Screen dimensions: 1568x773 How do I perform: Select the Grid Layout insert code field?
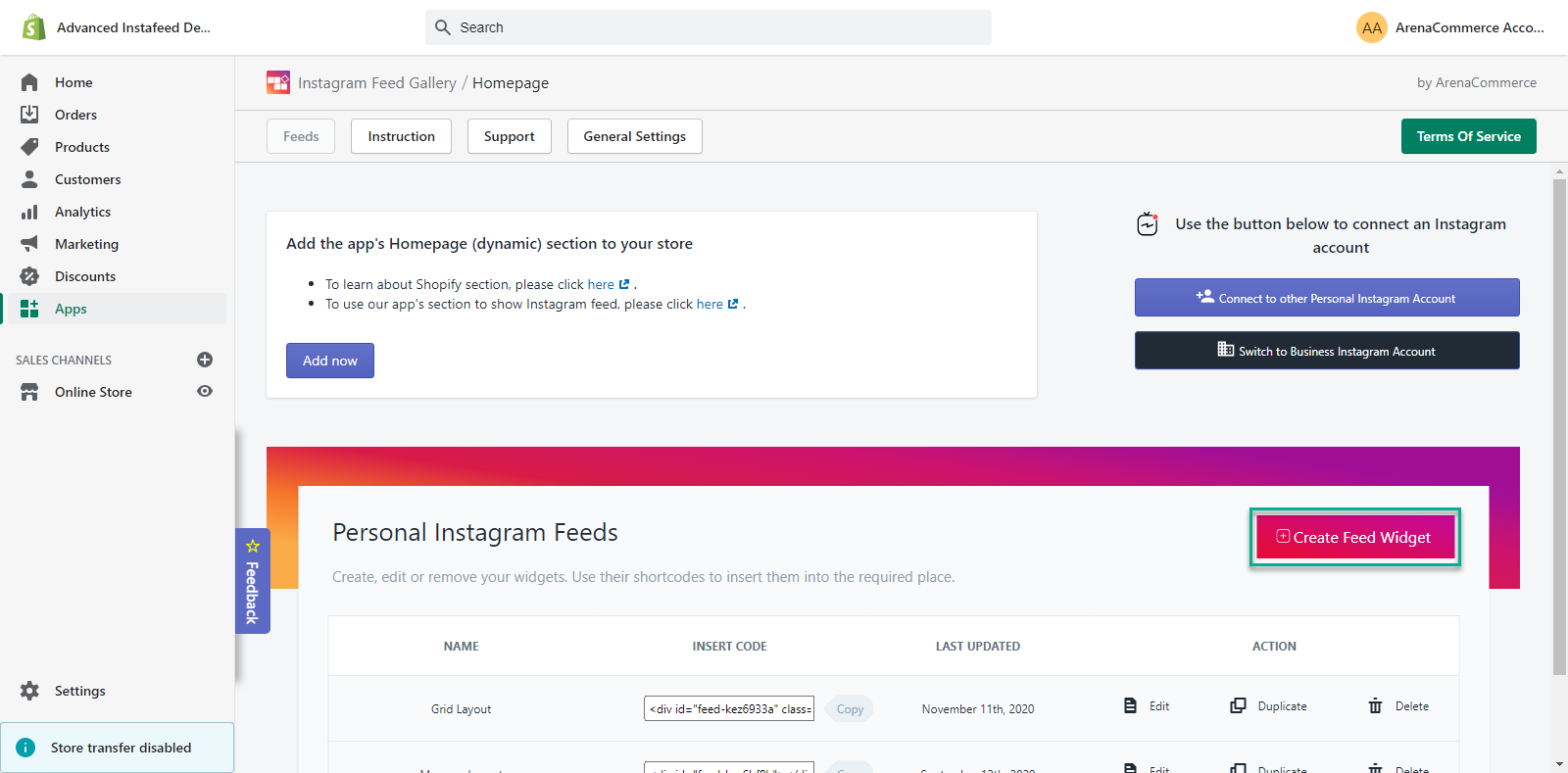(x=729, y=708)
